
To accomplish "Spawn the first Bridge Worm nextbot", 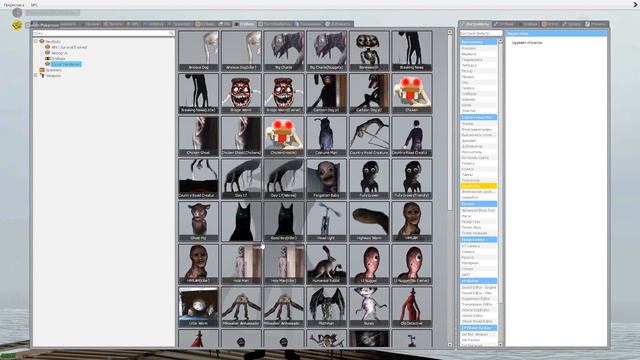I will [241, 93].
